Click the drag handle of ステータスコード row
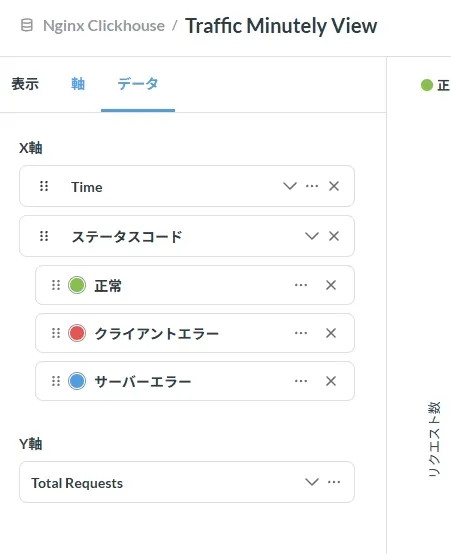Screen dimensions: 451x554 [x=44, y=236]
